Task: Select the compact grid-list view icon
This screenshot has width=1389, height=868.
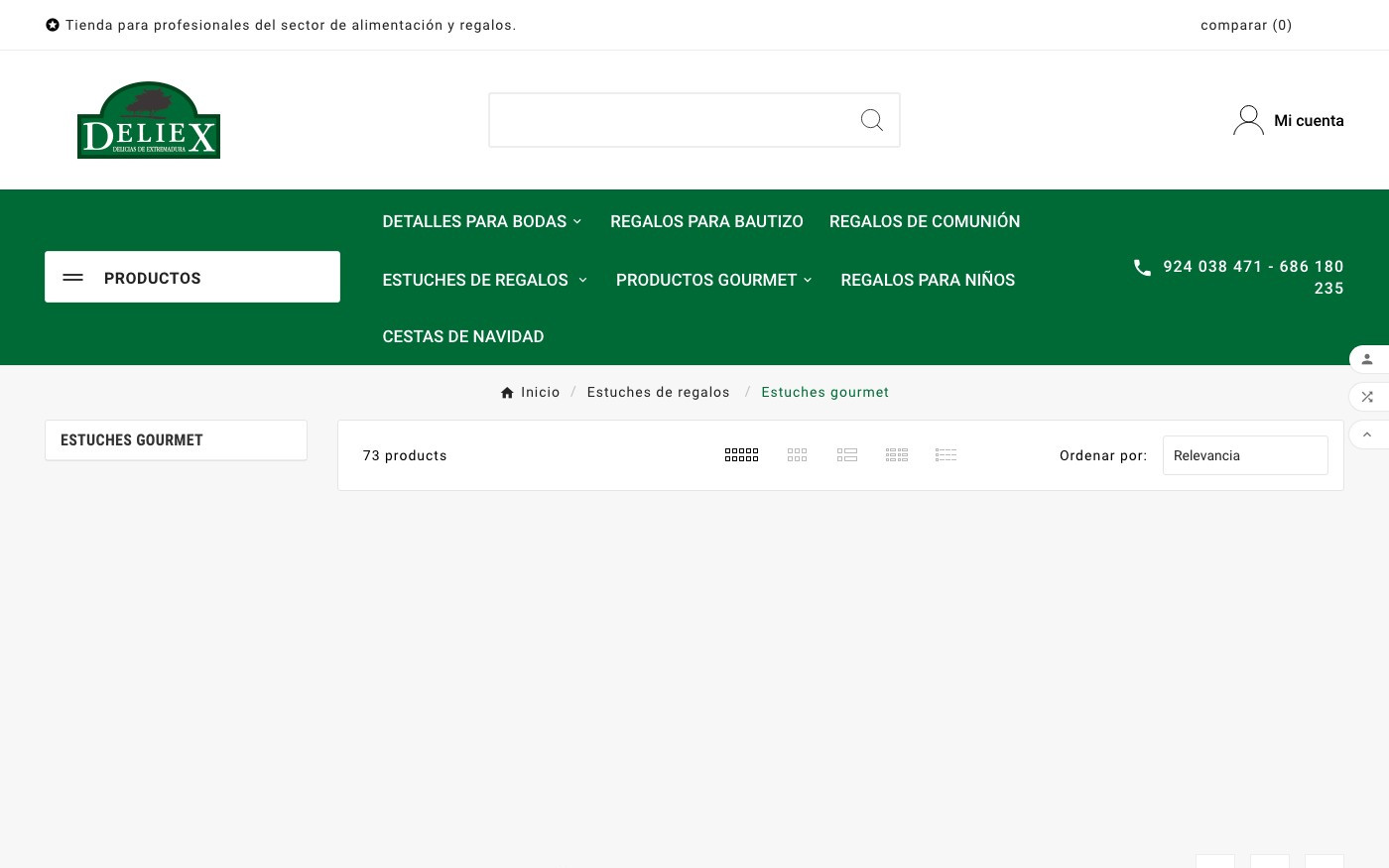Action: pyautogui.click(x=897, y=455)
